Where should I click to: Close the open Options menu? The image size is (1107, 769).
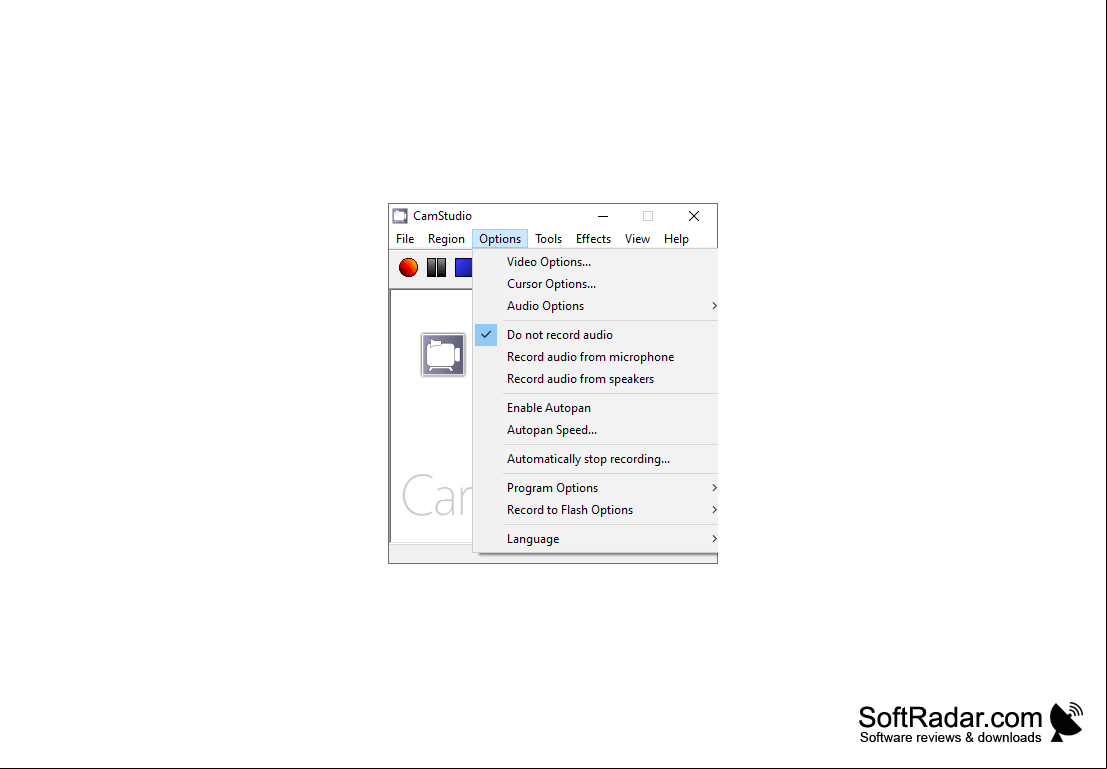tap(500, 239)
